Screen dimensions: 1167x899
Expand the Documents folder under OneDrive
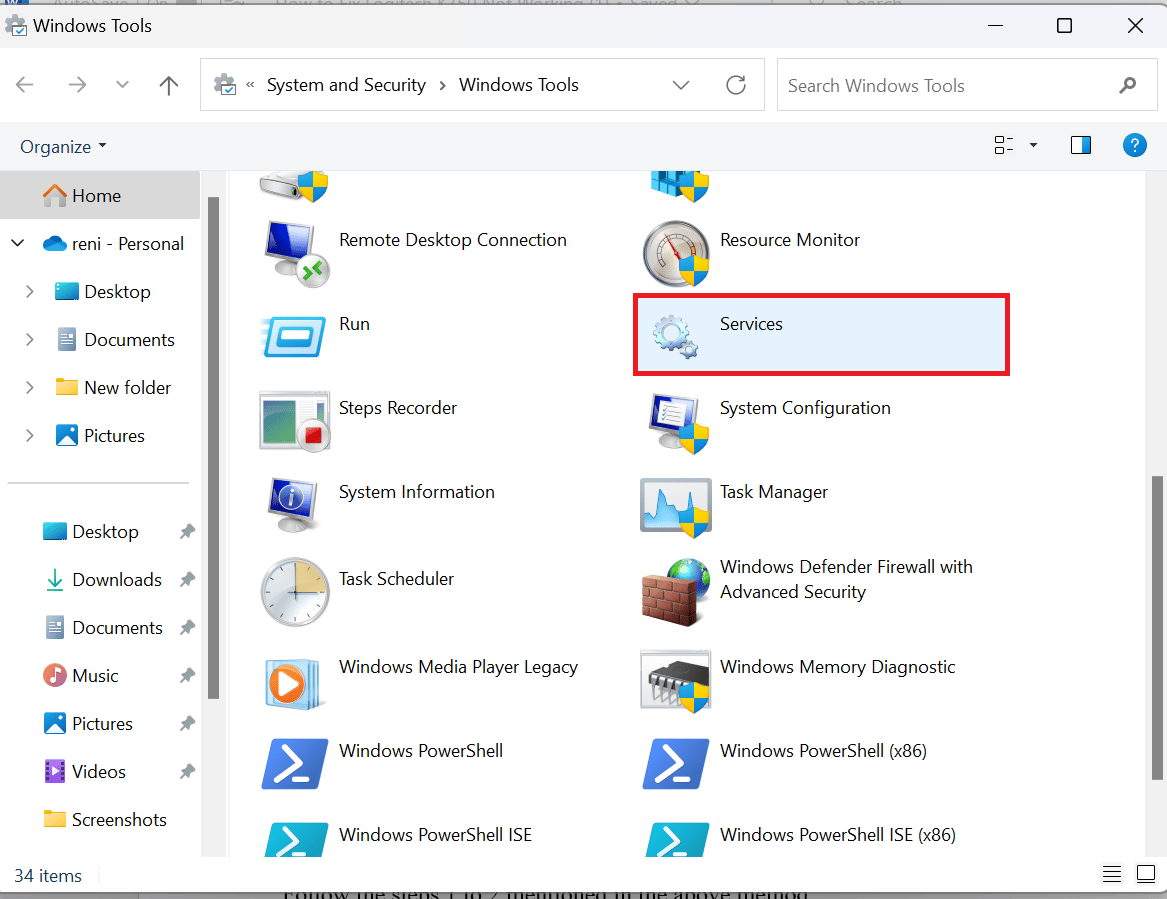[x=30, y=339]
